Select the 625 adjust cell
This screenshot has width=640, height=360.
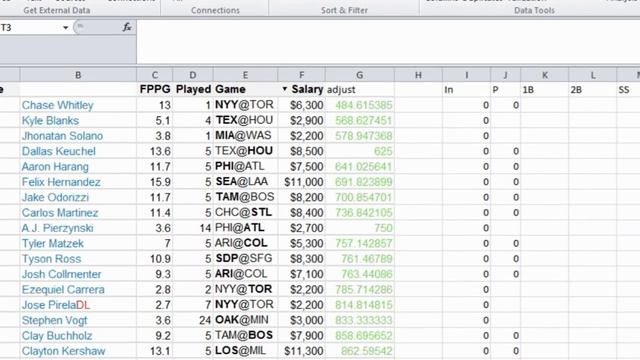(360, 151)
